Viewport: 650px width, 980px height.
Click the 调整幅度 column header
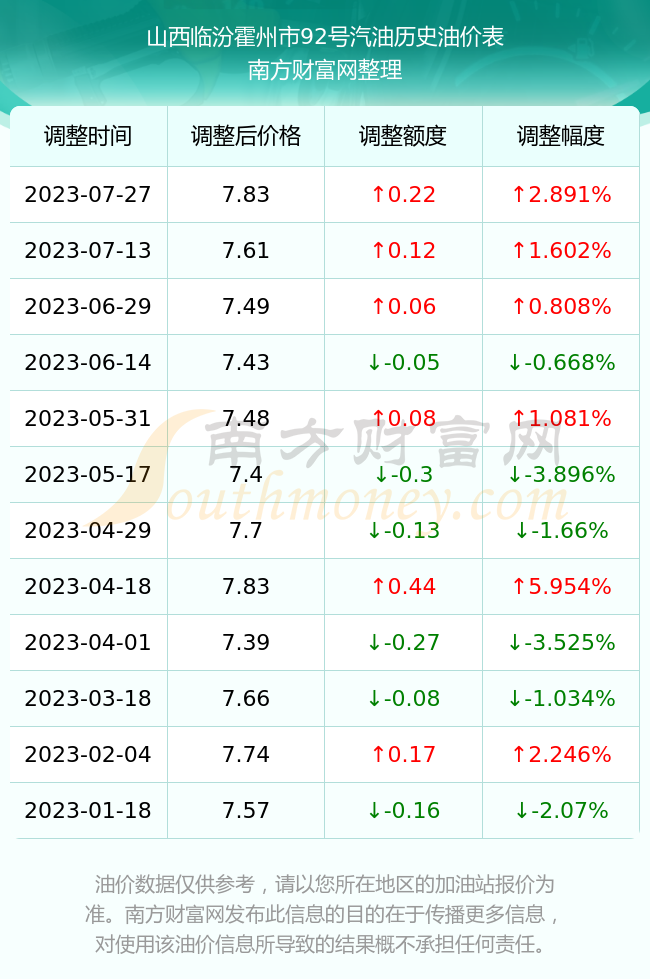click(x=561, y=136)
